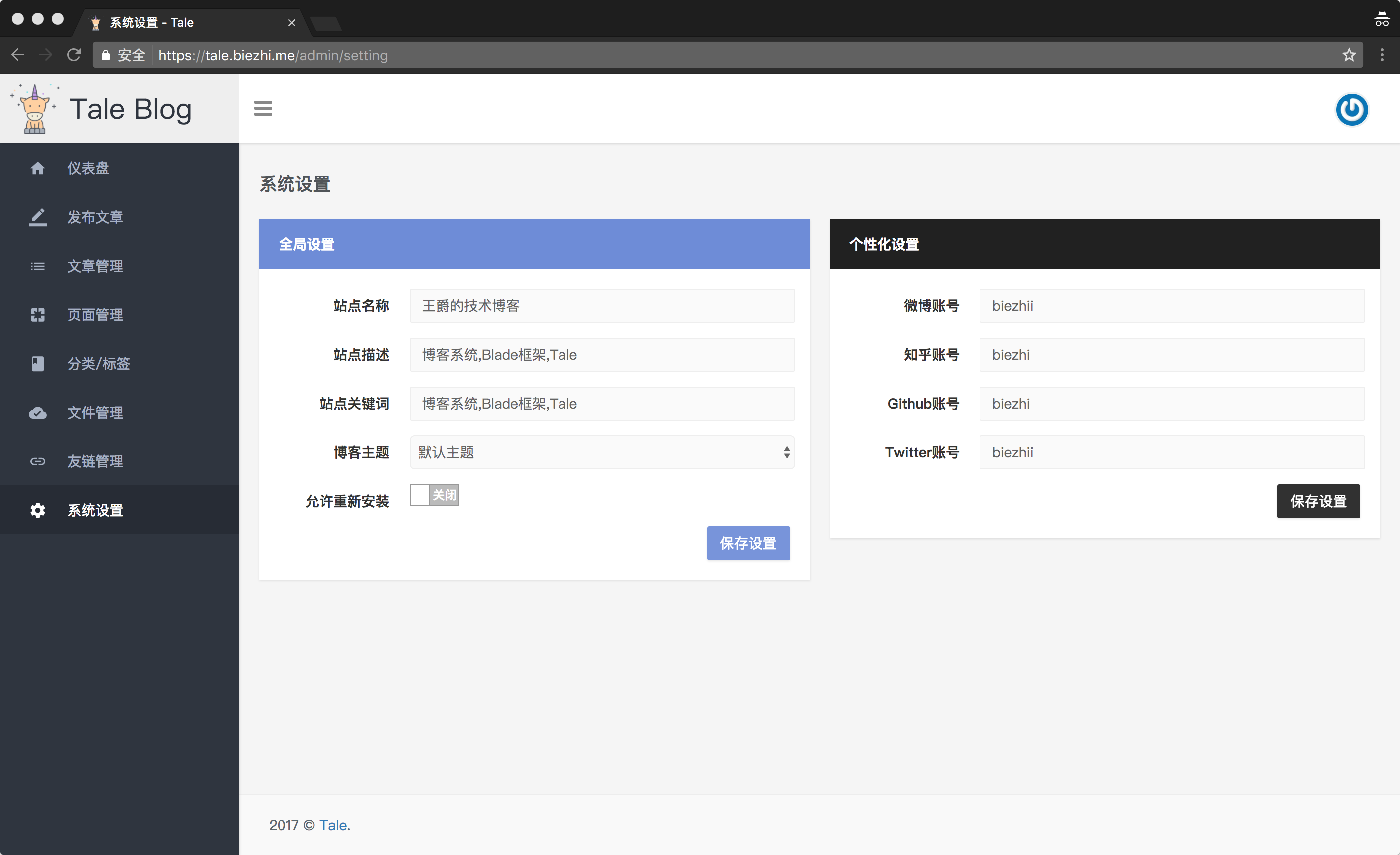1400x855 pixels.
Task: Click the home icon for 仪表盘
Action: [x=37, y=168]
